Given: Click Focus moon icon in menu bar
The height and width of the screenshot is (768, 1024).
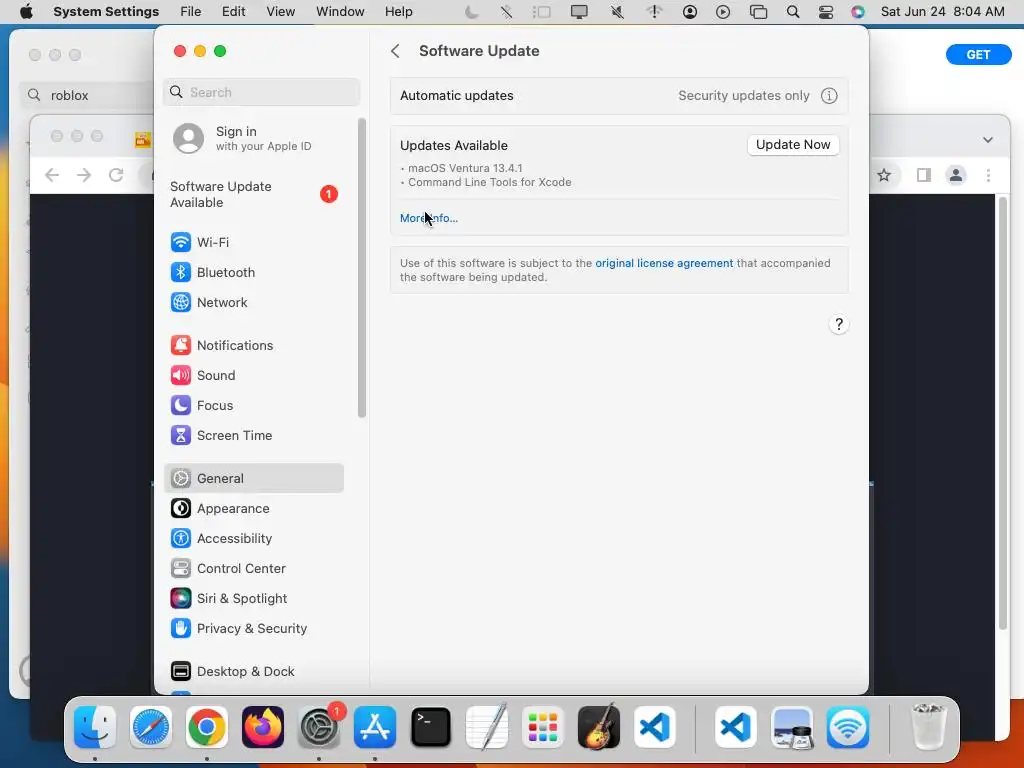Looking at the screenshot, I should (x=471, y=12).
